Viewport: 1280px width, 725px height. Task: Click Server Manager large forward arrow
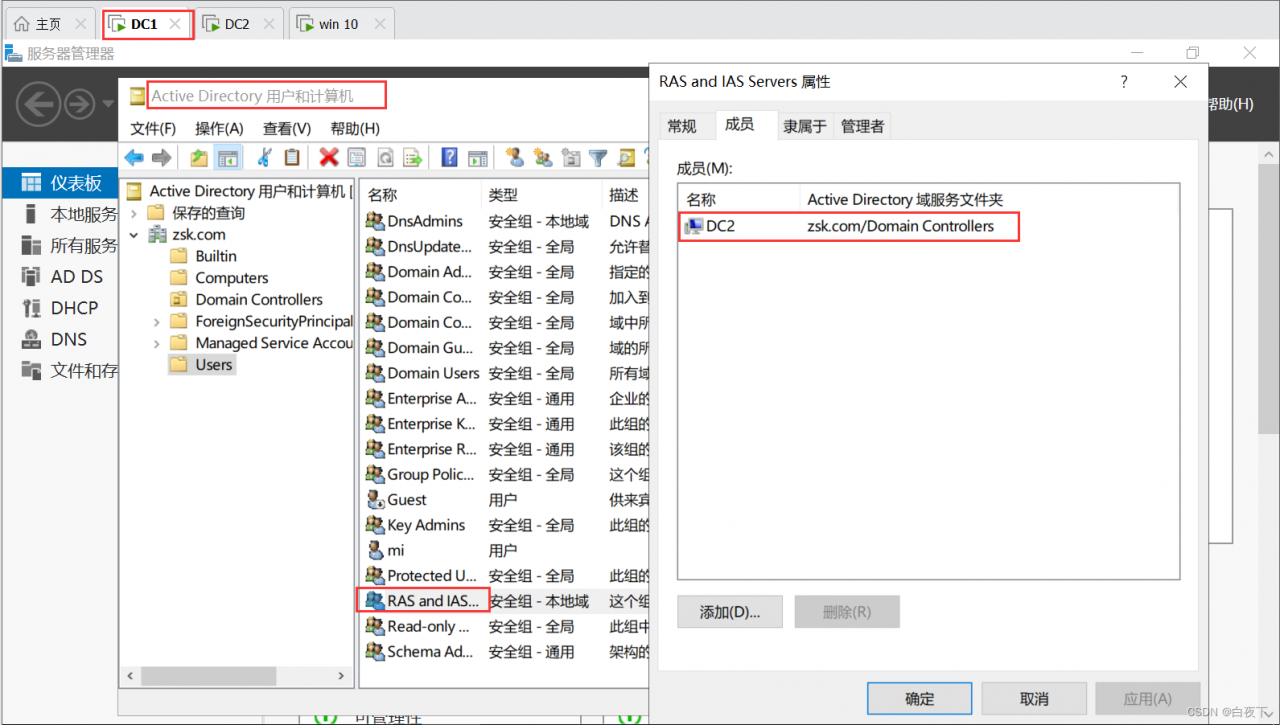tap(79, 103)
